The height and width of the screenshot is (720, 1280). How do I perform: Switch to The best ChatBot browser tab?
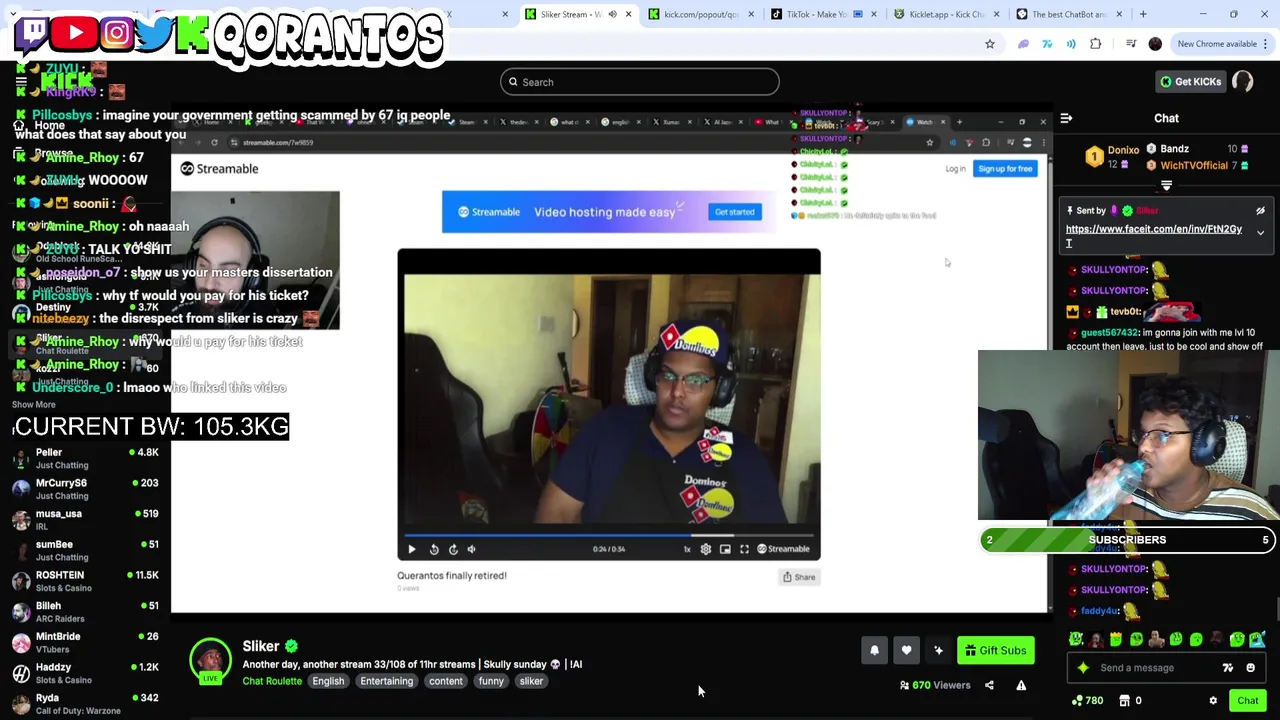pos(1069,14)
